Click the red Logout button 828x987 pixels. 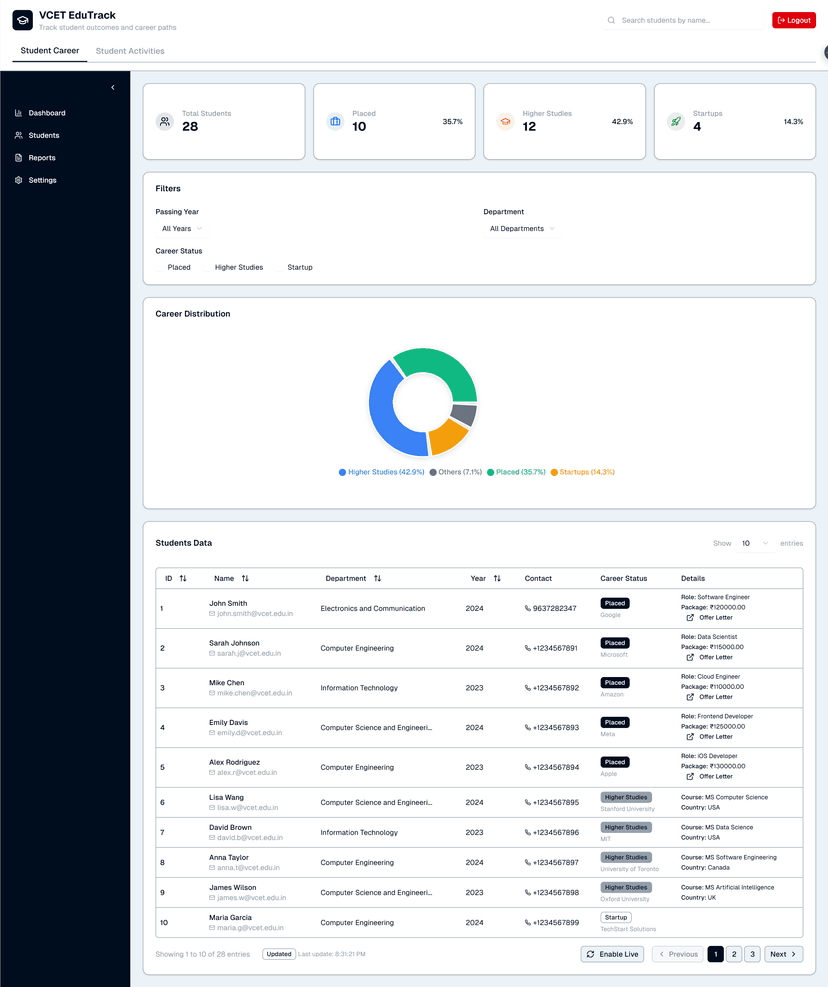point(793,20)
